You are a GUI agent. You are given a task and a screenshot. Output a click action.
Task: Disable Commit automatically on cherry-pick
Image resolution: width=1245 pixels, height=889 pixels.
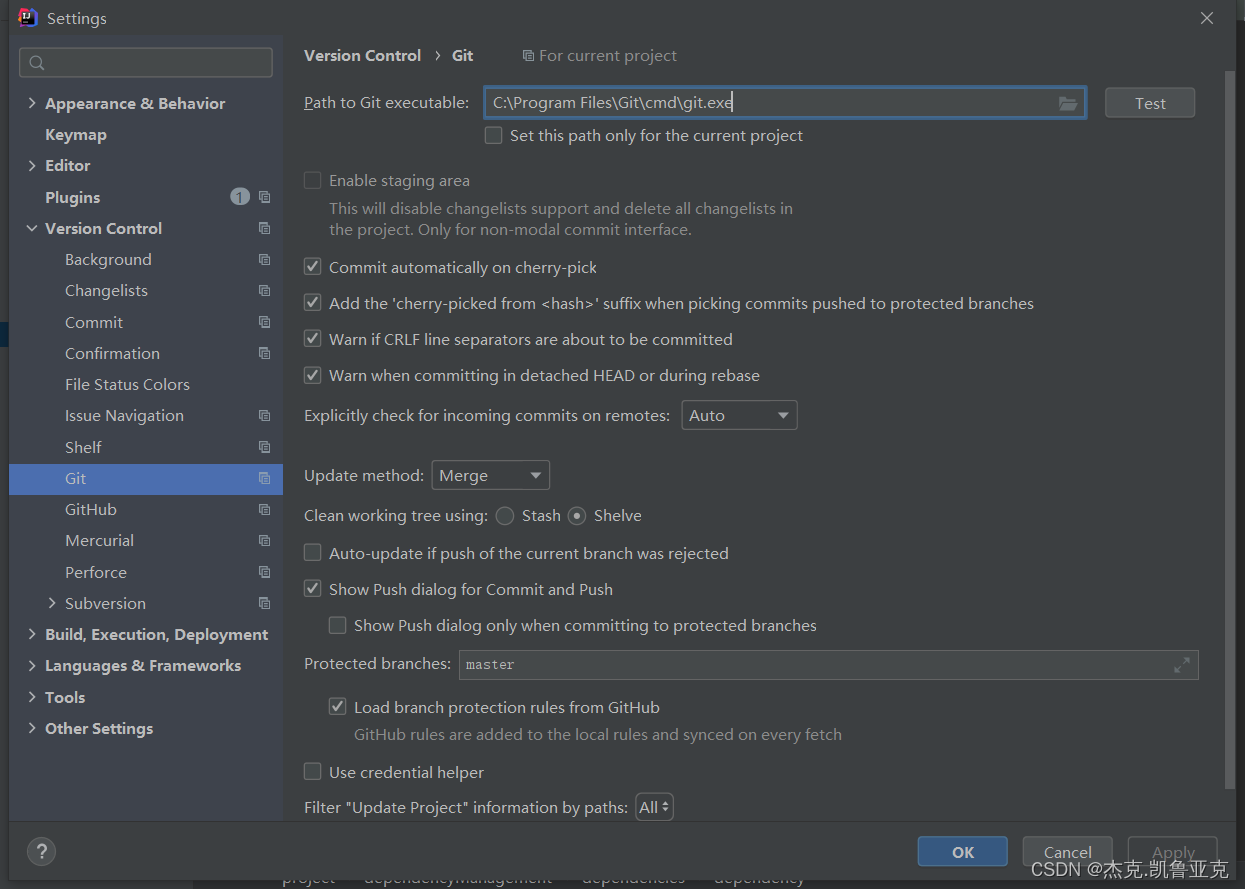click(312, 267)
